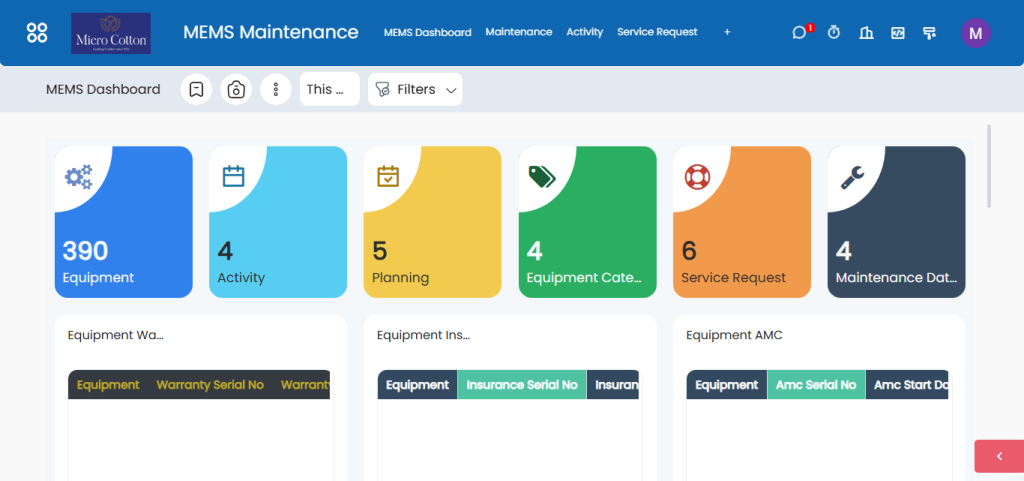
Task: Click the Insurance Serial No column header
Action: pyautogui.click(x=521, y=385)
